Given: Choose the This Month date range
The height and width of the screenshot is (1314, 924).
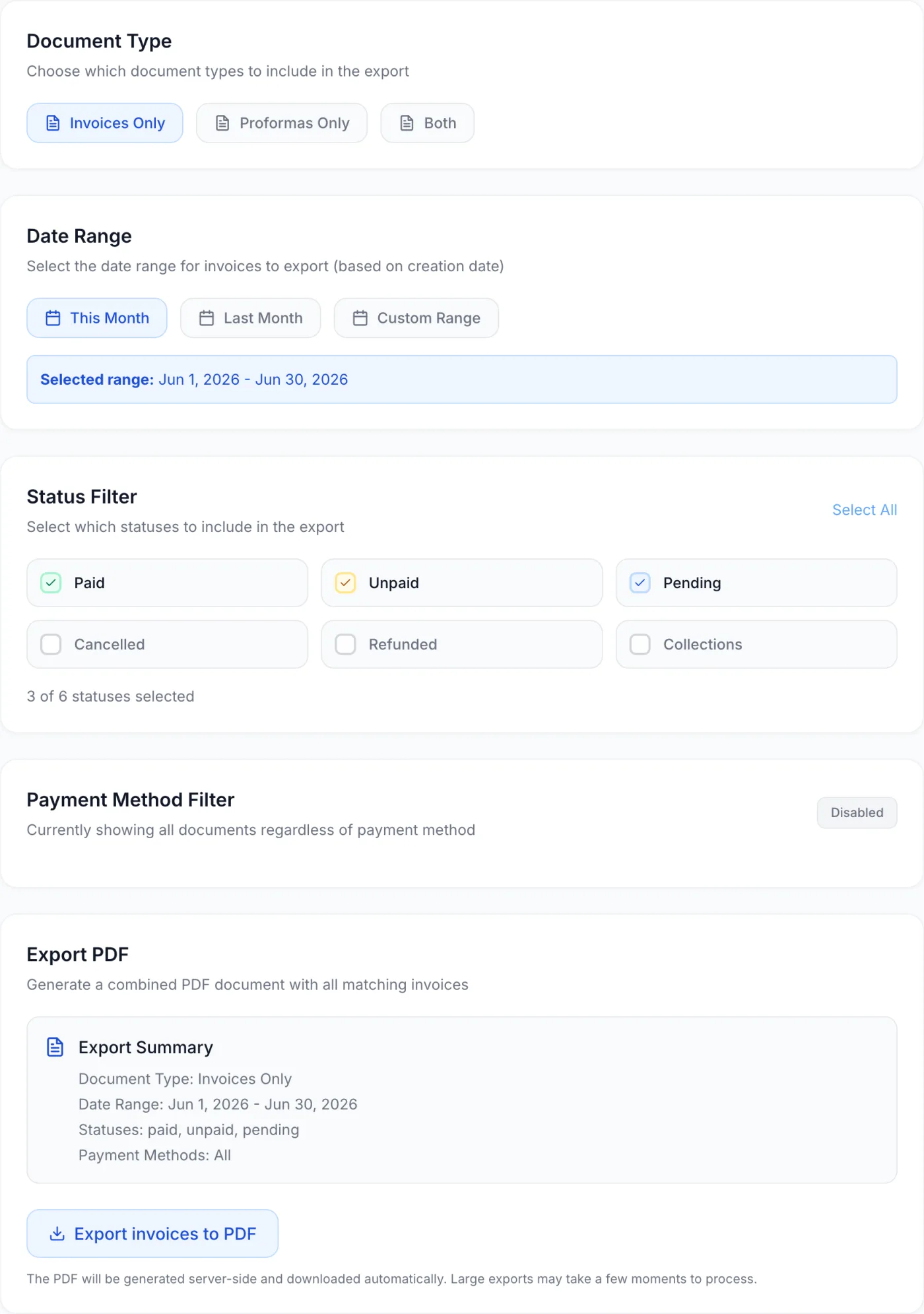Looking at the screenshot, I should (x=97, y=318).
